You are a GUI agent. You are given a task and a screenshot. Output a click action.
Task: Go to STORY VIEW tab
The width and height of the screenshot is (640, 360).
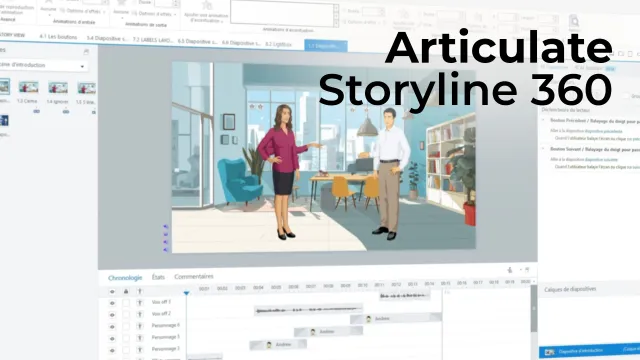click(12, 35)
